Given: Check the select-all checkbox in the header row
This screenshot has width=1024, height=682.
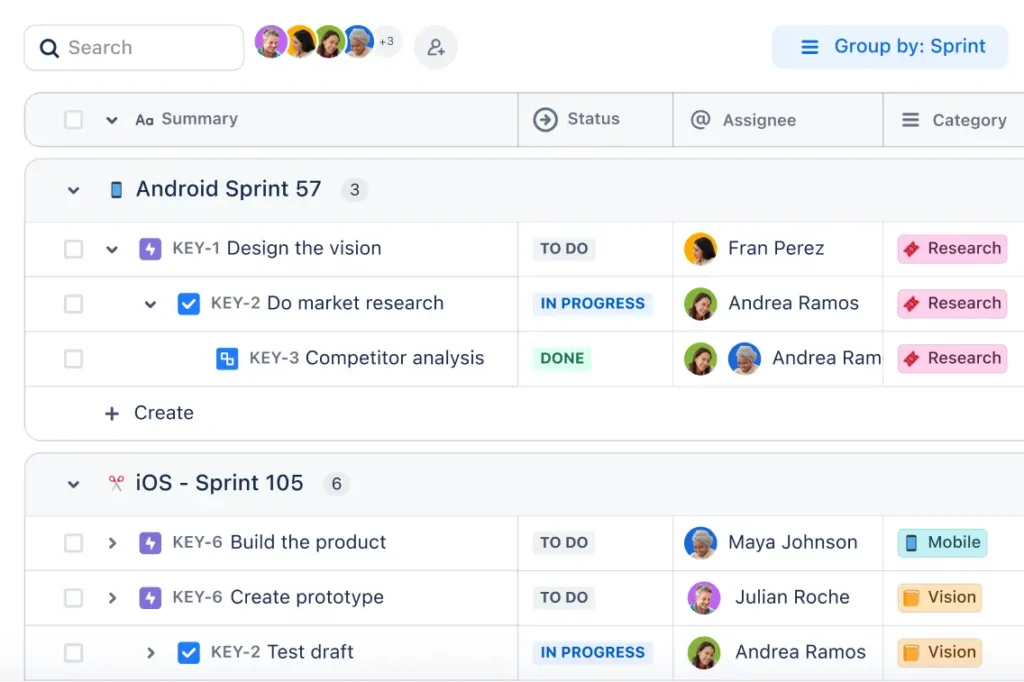Looking at the screenshot, I should (x=73, y=119).
